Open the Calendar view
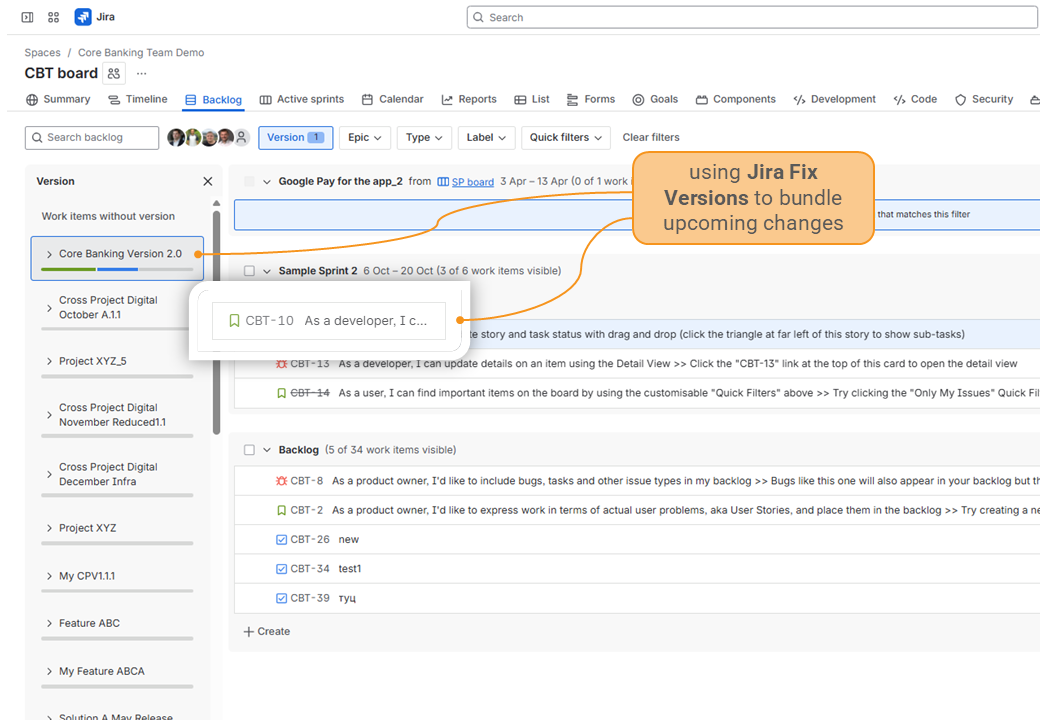The height and width of the screenshot is (720, 1040). click(392, 99)
